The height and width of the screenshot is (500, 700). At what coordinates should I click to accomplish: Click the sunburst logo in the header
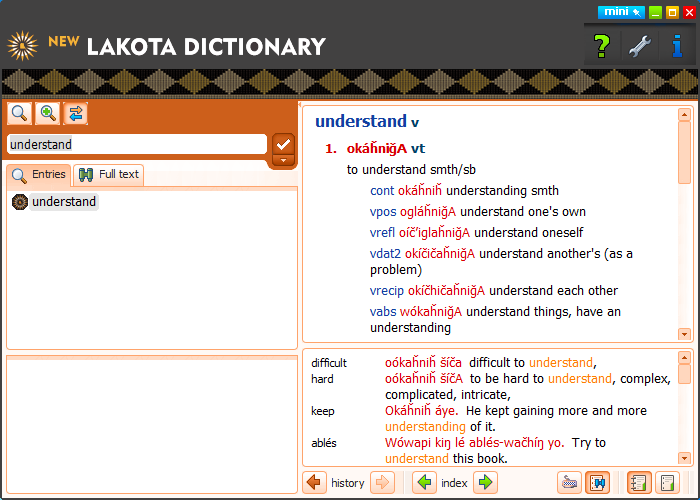click(22, 46)
